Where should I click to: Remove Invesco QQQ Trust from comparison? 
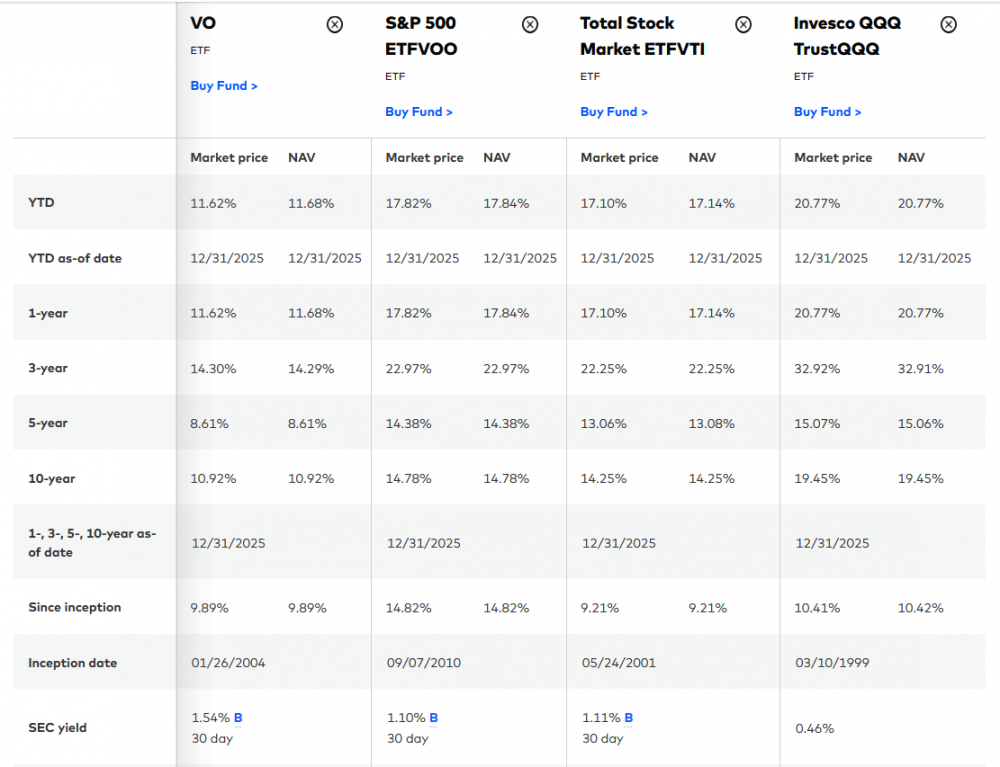tap(948, 25)
